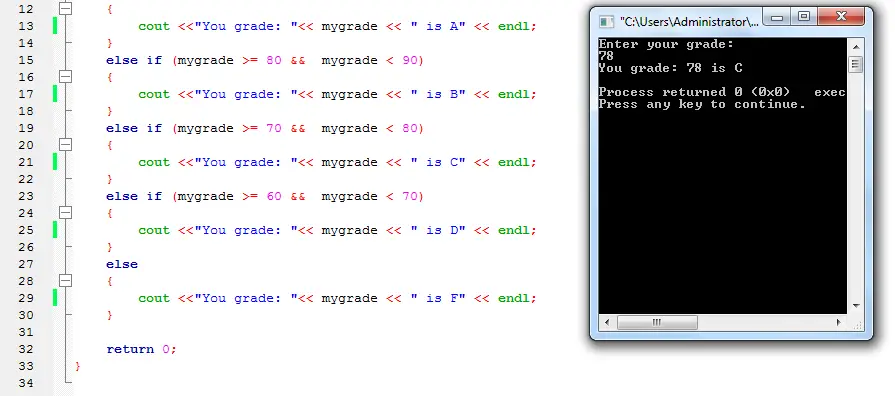Collapse the code block at line 12
Viewport: 895px width, 396px height.
(66, 8)
